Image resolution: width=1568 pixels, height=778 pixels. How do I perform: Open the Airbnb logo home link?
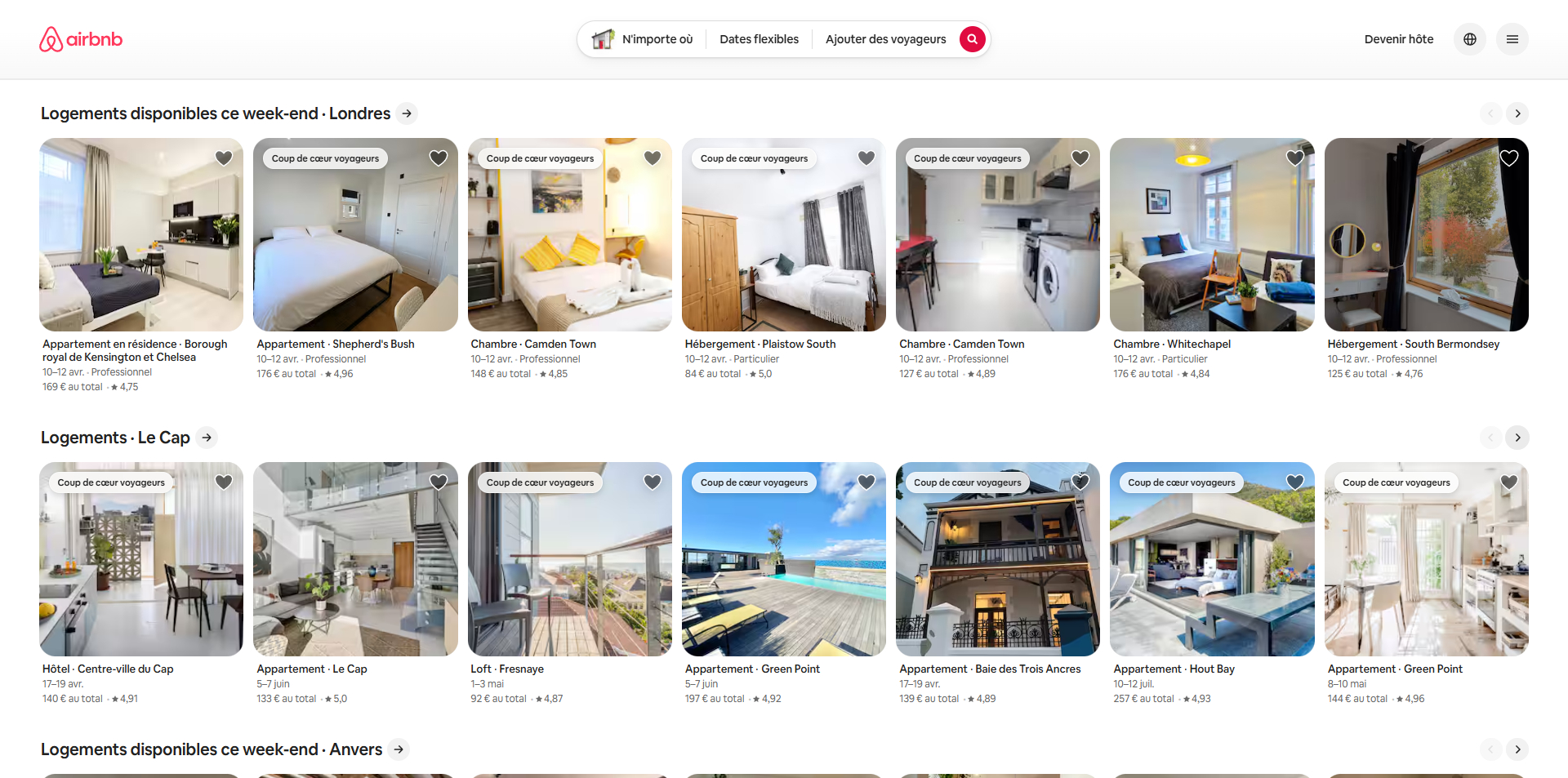click(81, 39)
